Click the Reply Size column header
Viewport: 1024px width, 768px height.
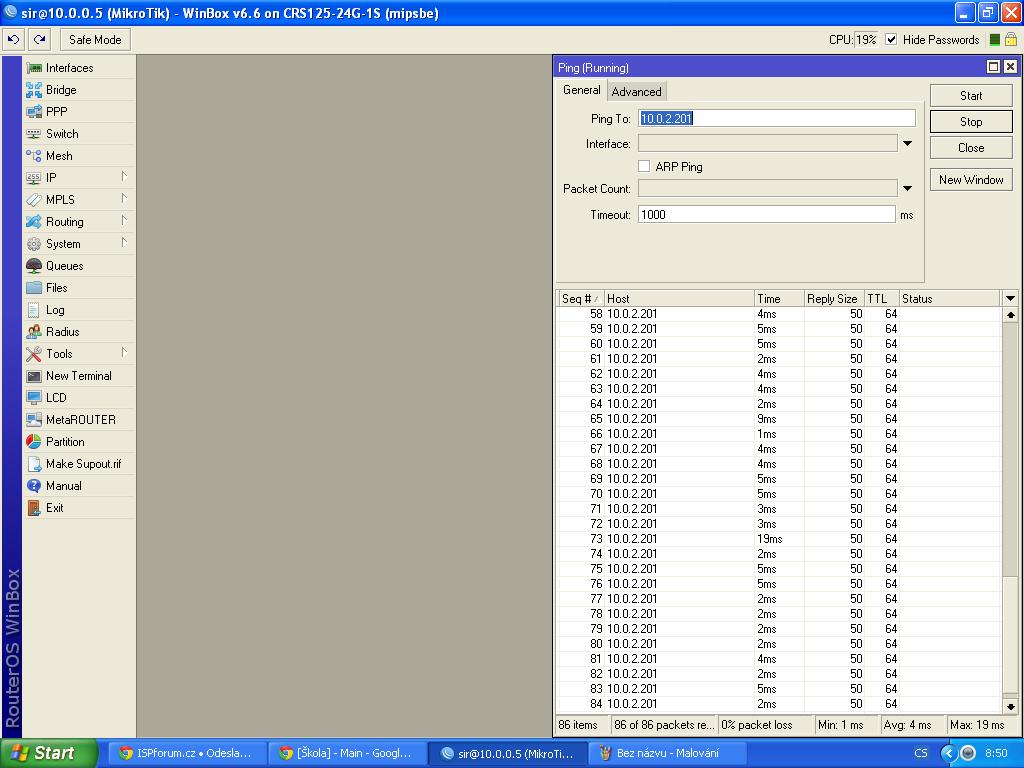(x=834, y=298)
